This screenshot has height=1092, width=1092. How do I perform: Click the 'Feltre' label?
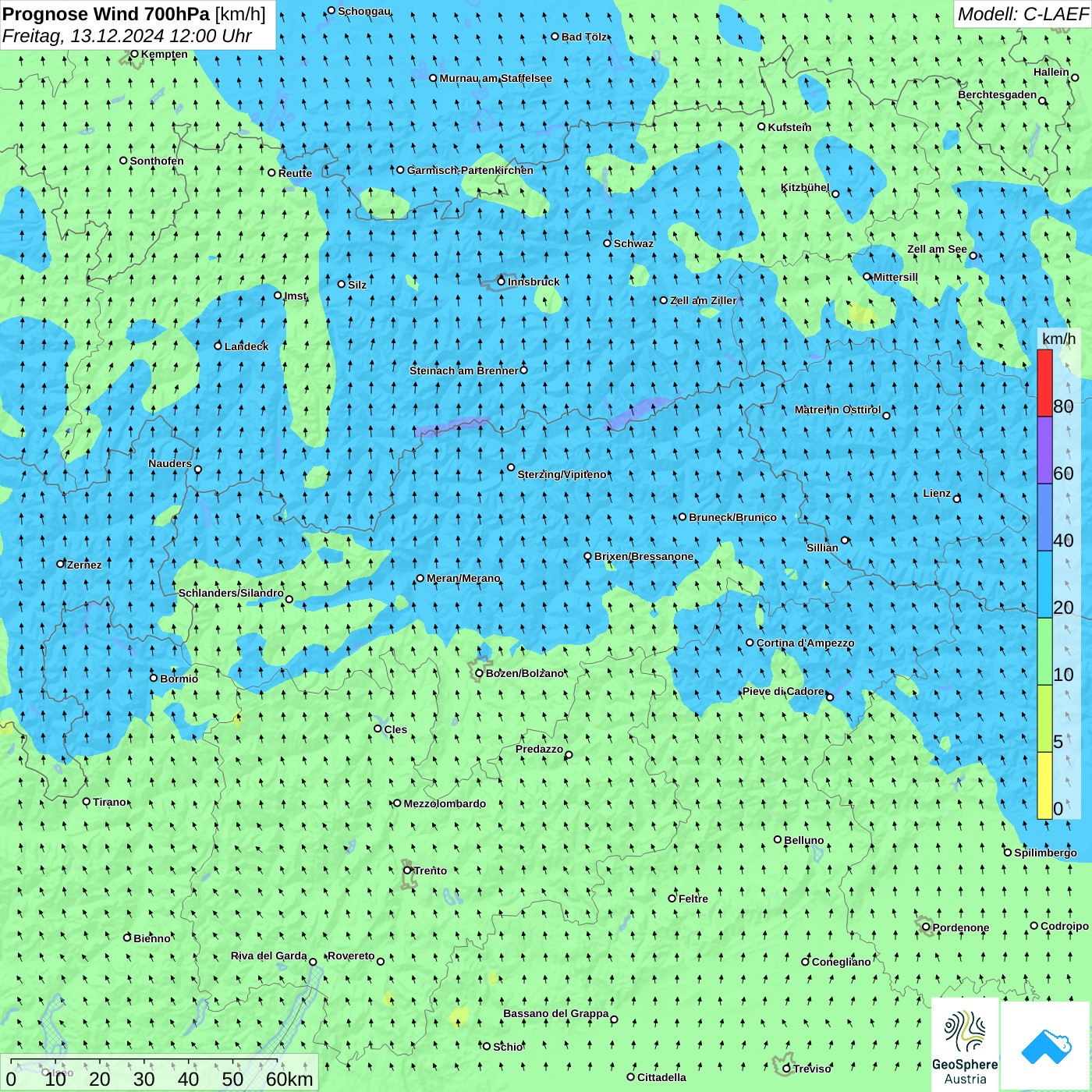[x=693, y=899]
